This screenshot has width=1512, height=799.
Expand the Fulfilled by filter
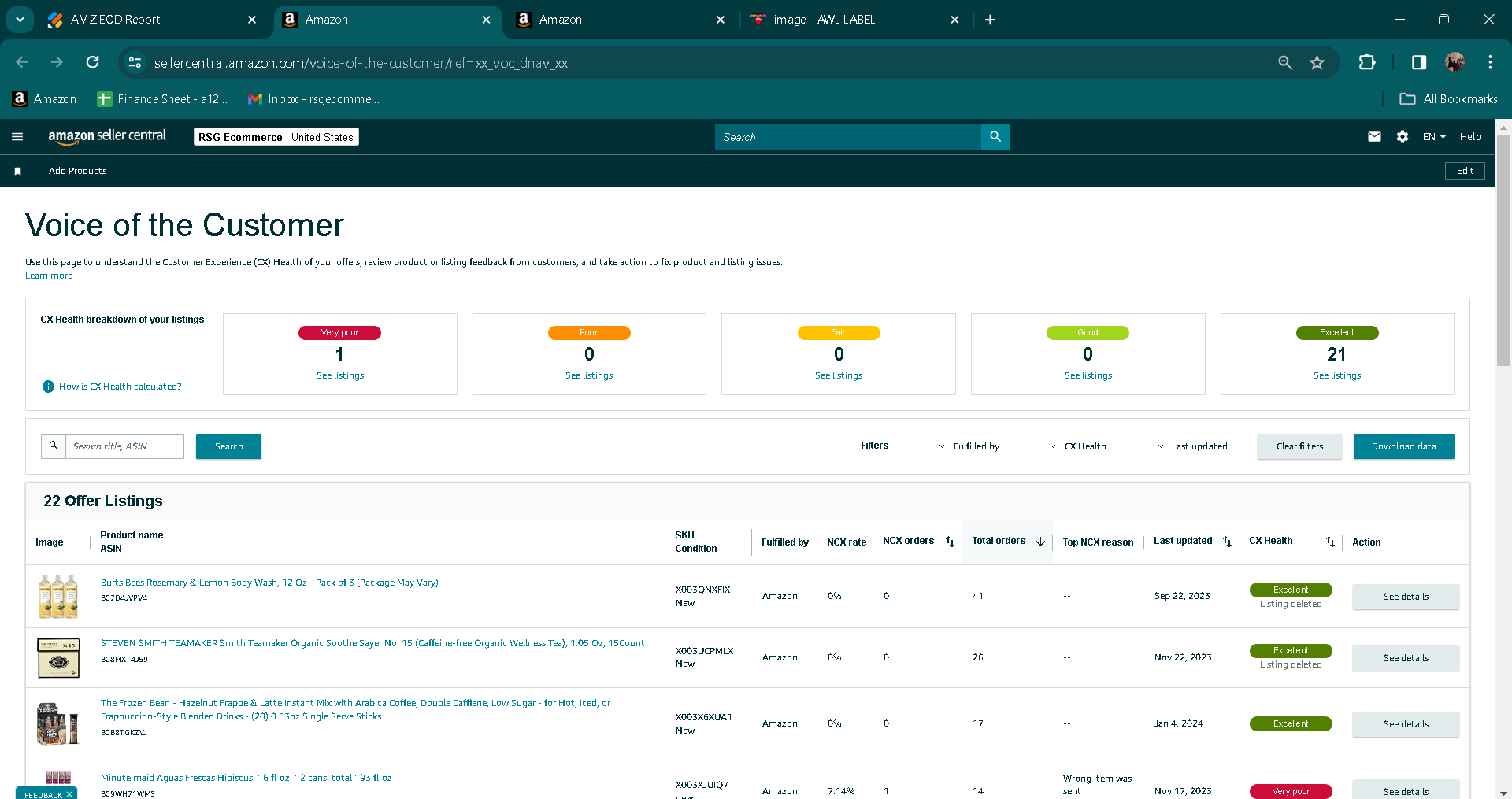pos(969,446)
